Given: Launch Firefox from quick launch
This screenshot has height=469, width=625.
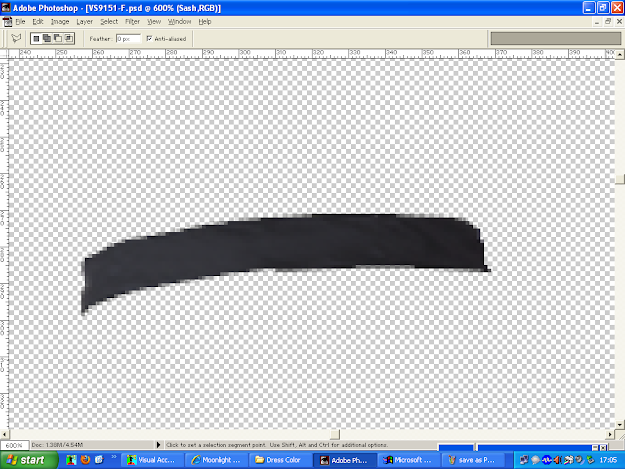Looking at the screenshot, I should (85, 460).
